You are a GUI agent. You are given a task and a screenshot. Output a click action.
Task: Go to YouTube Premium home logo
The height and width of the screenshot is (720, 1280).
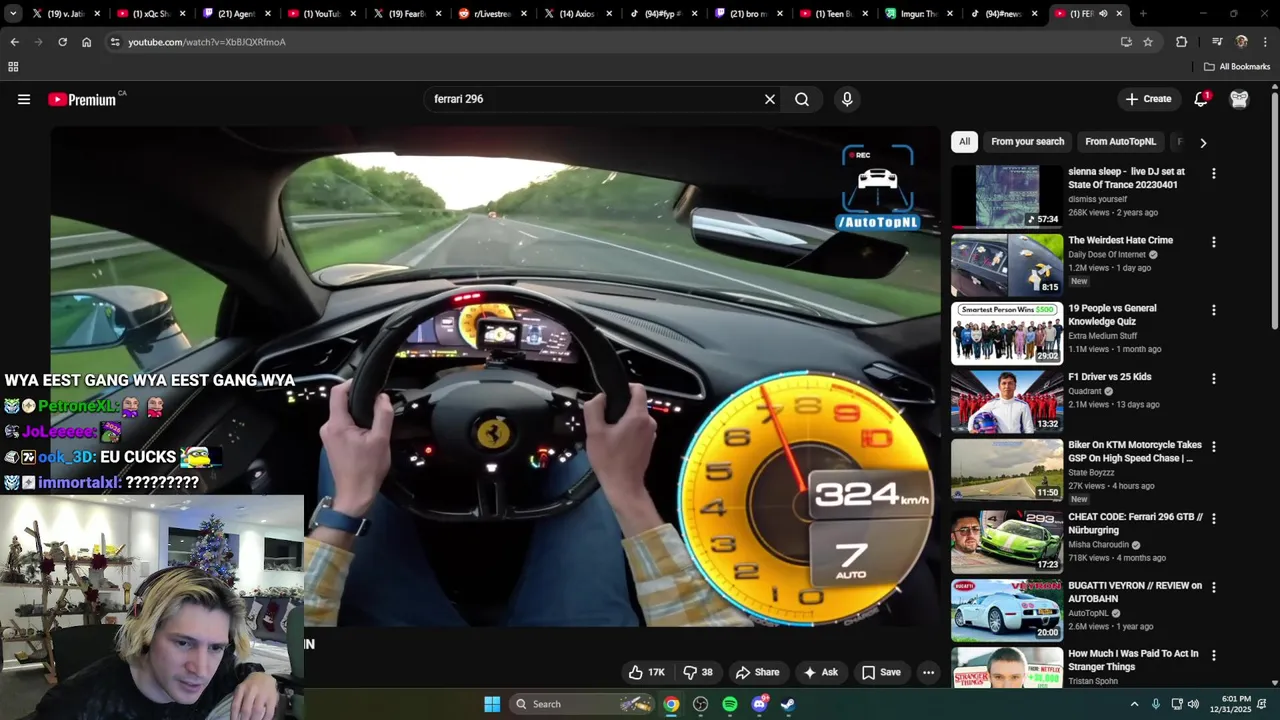pos(82,99)
